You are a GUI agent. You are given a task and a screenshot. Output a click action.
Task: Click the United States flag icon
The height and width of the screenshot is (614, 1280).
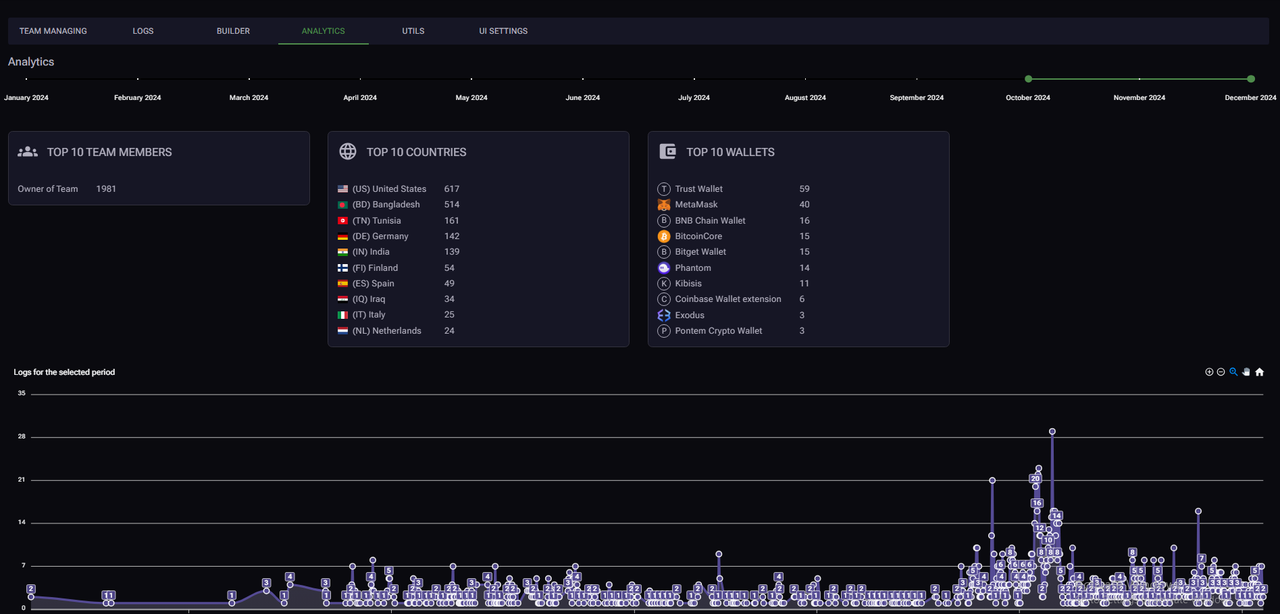click(343, 189)
